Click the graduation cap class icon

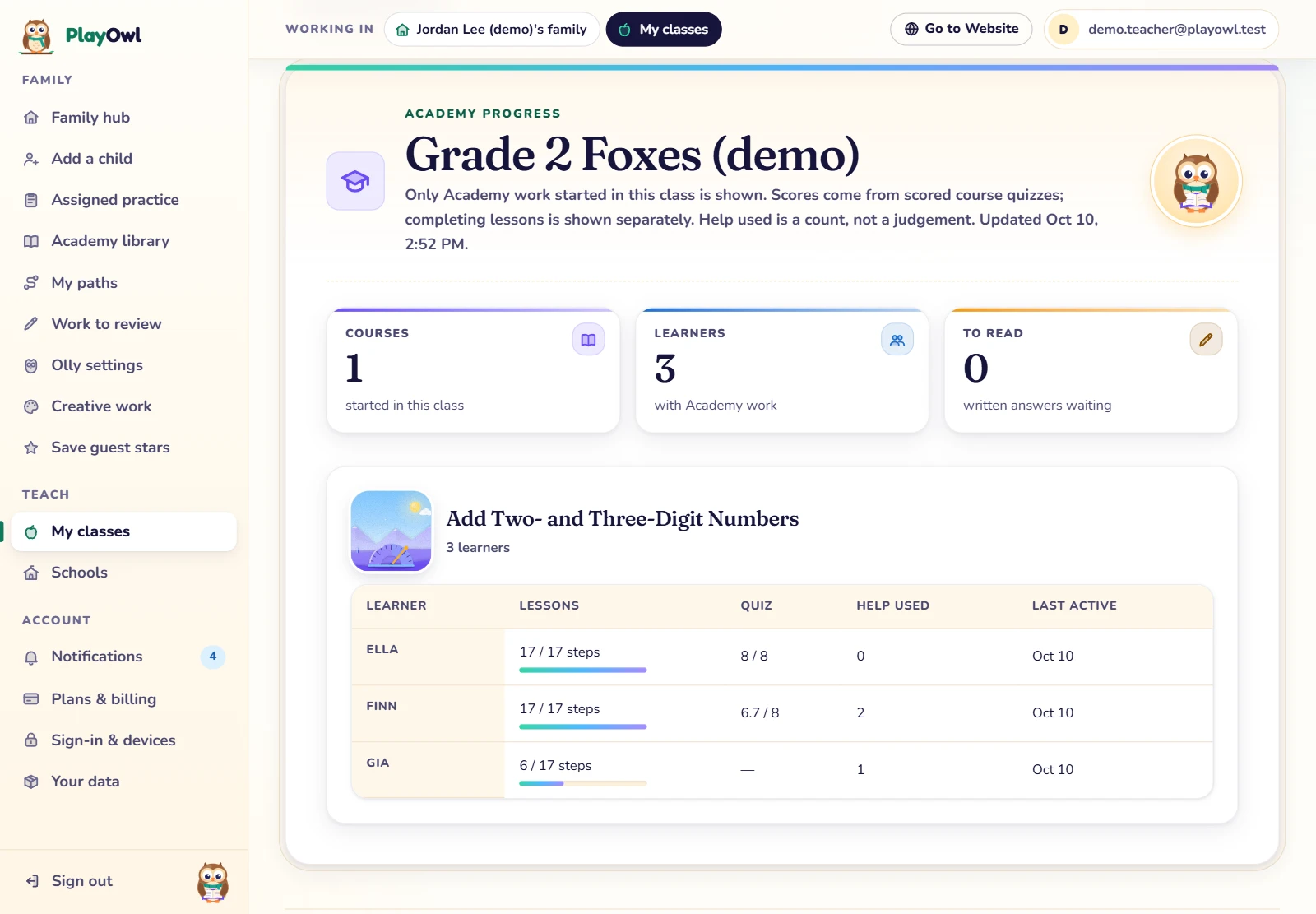coord(355,181)
